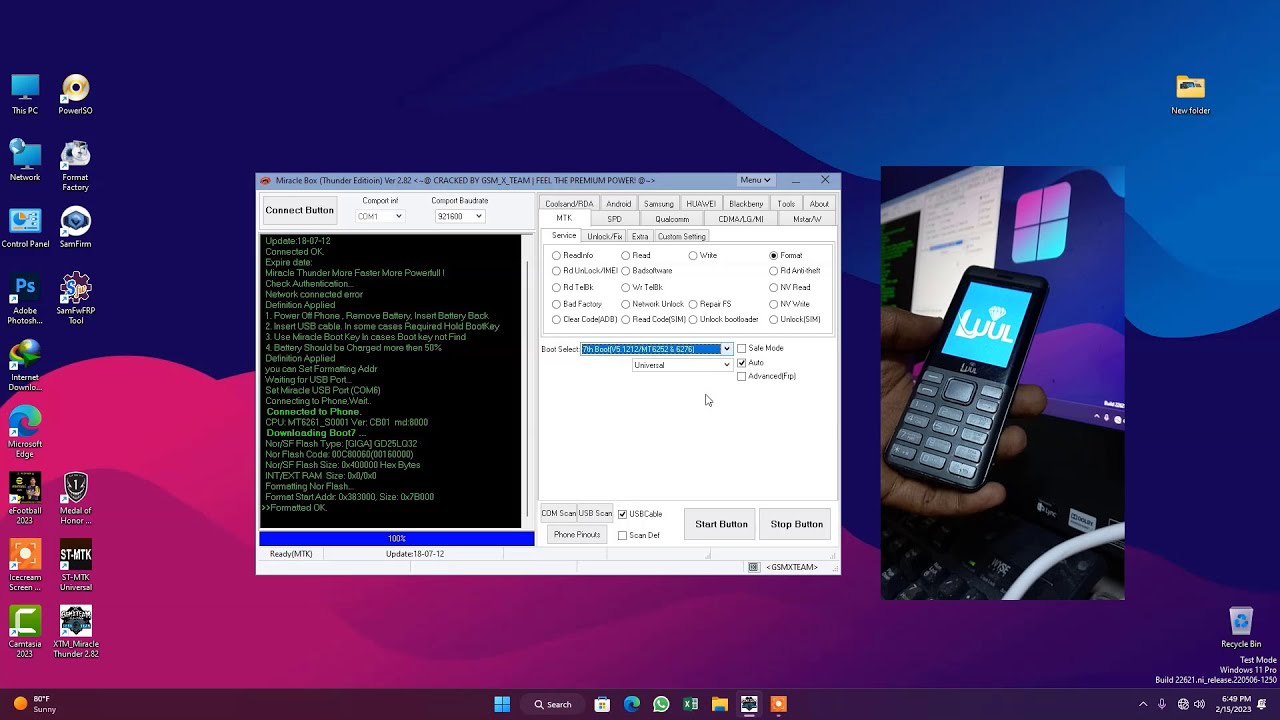Image resolution: width=1280 pixels, height=720 pixels.
Task: Click the 100% progress bar
Action: 397,539
